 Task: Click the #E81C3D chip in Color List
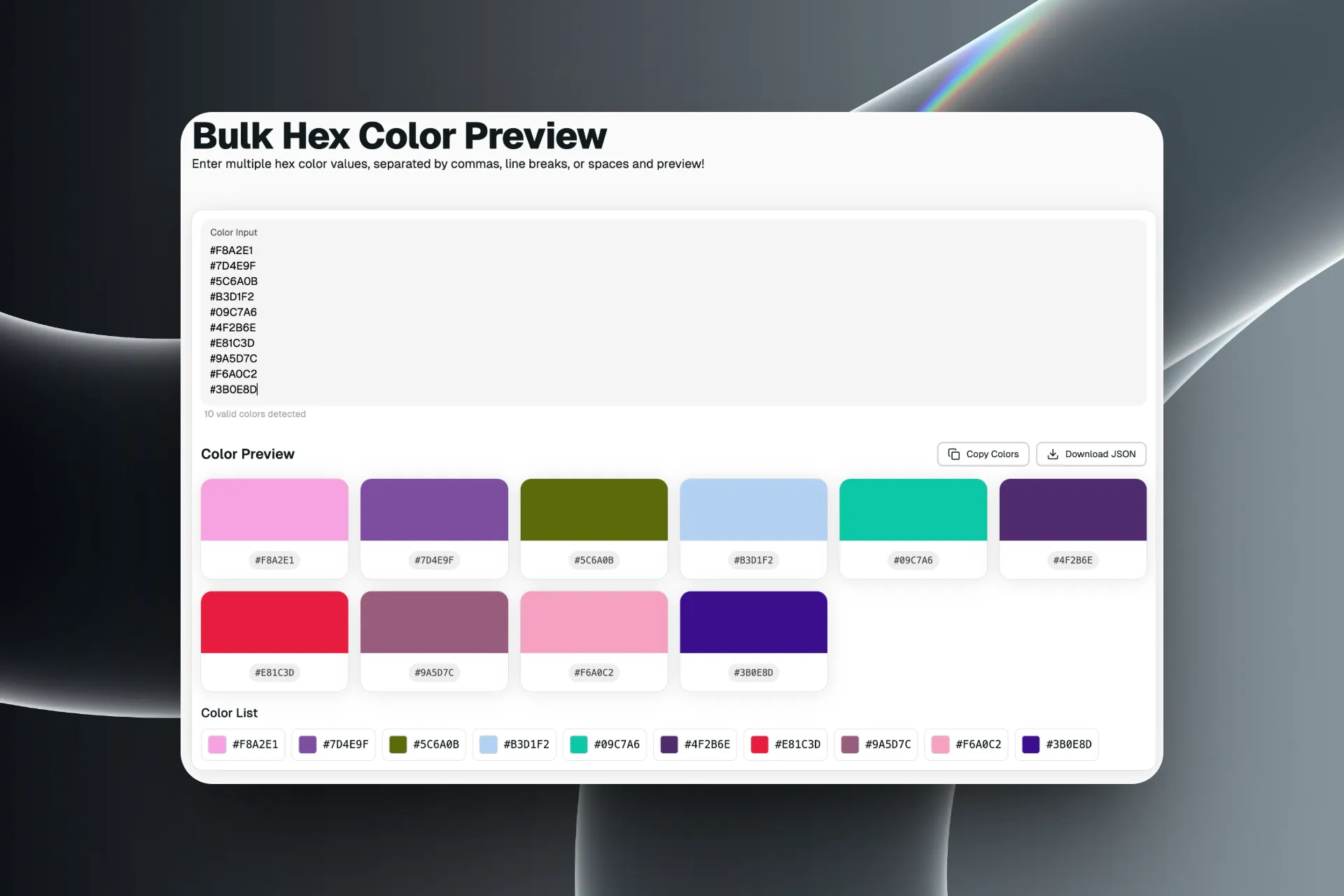tap(785, 744)
